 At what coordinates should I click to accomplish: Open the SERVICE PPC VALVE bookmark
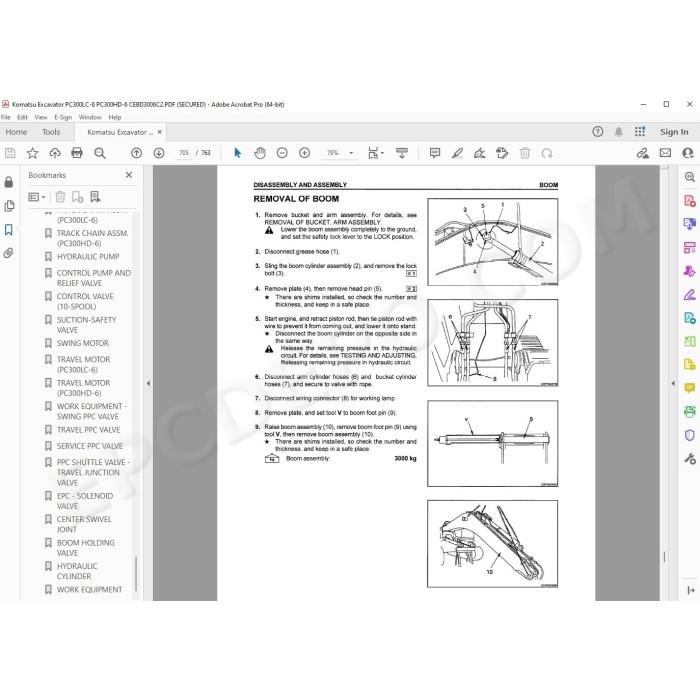pyautogui.click(x=90, y=446)
